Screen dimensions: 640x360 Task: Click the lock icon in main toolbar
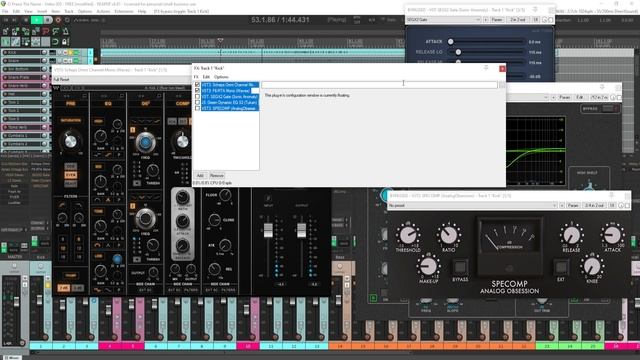pyautogui.click(x=64, y=42)
